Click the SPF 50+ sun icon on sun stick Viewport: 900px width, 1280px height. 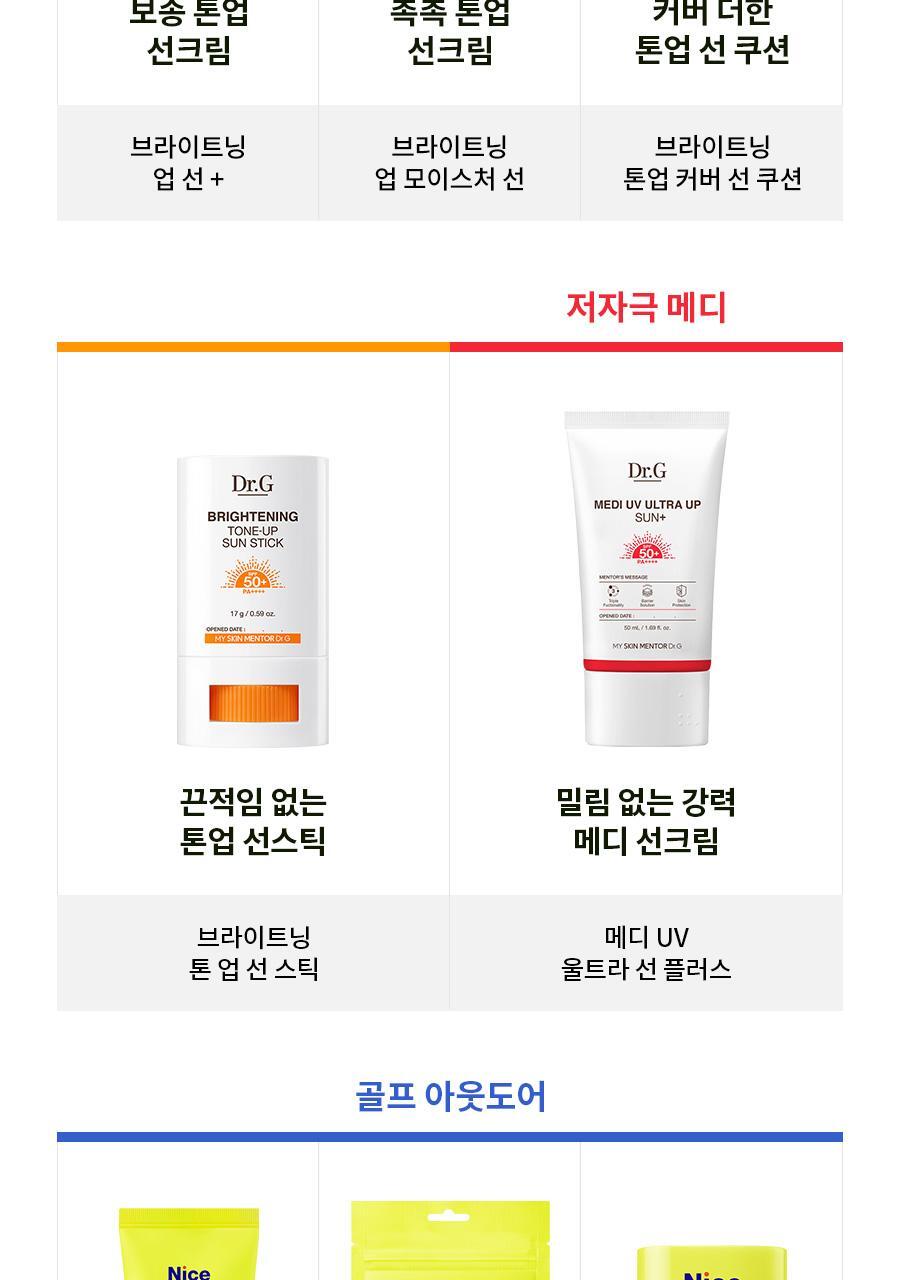[x=253, y=576]
